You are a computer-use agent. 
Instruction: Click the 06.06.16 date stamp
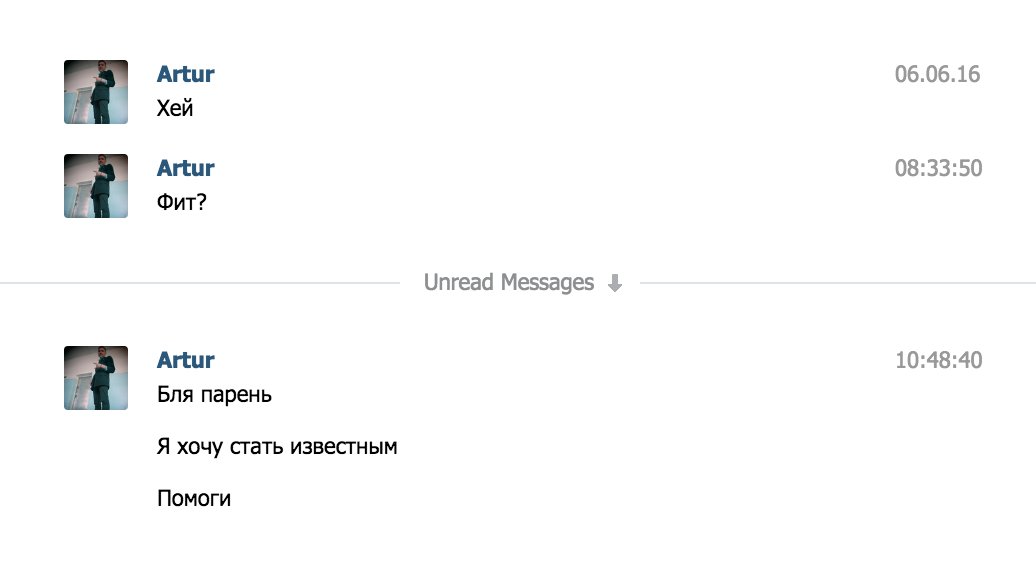coord(937,74)
